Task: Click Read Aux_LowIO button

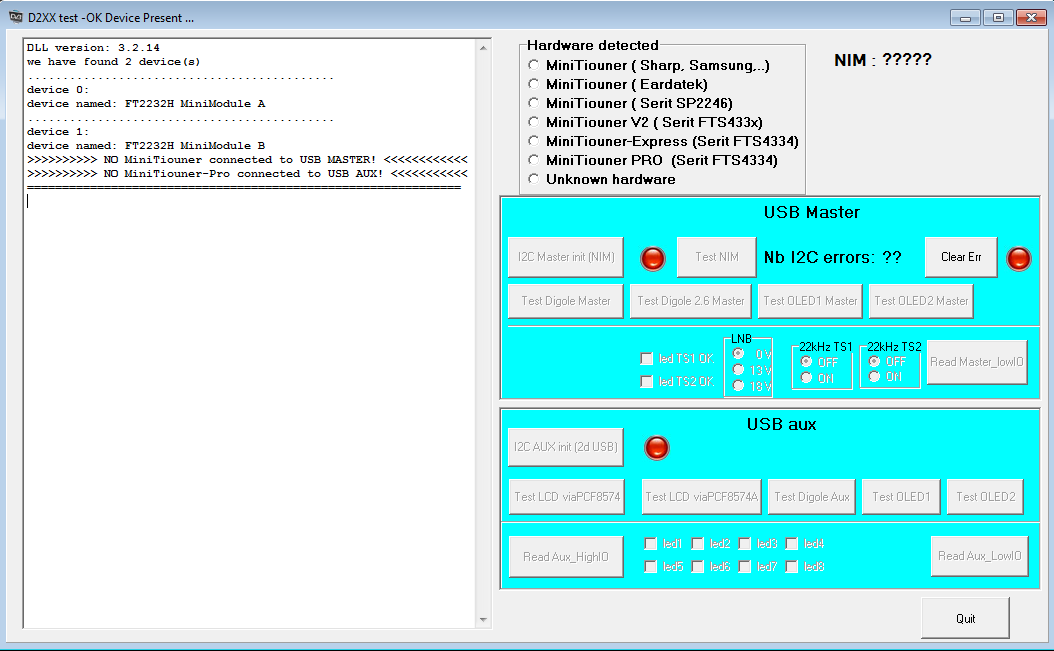Action: pyautogui.click(x=979, y=556)
